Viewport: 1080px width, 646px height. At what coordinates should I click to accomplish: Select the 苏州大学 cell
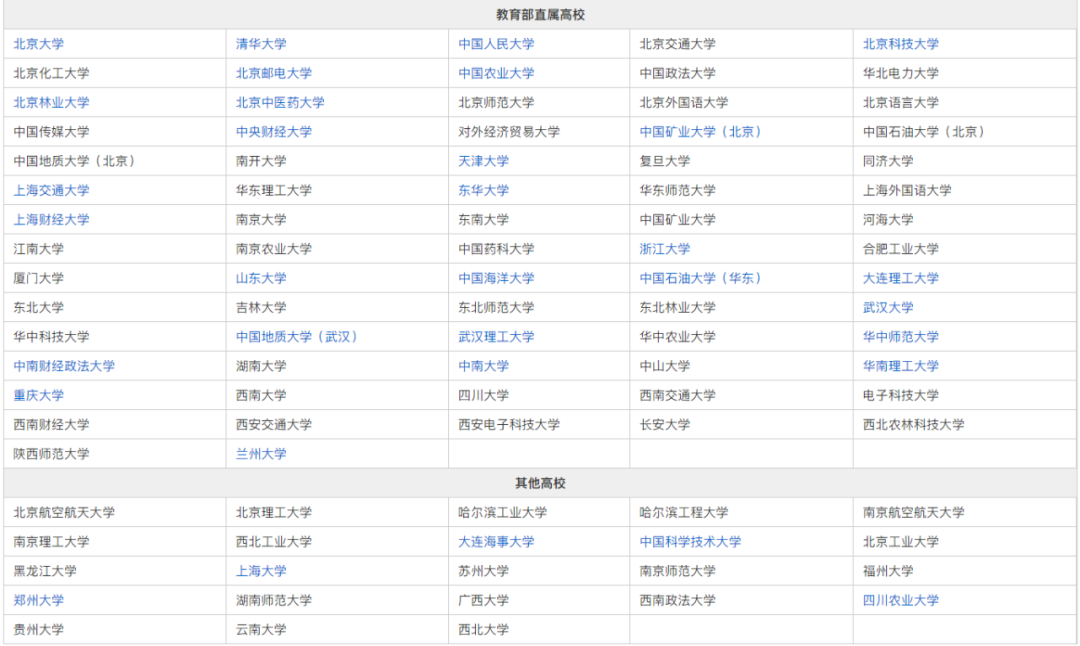(539, 571)
